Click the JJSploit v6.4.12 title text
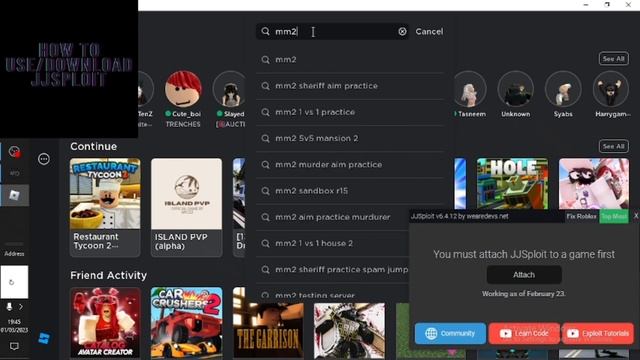 tap(460, 216)
